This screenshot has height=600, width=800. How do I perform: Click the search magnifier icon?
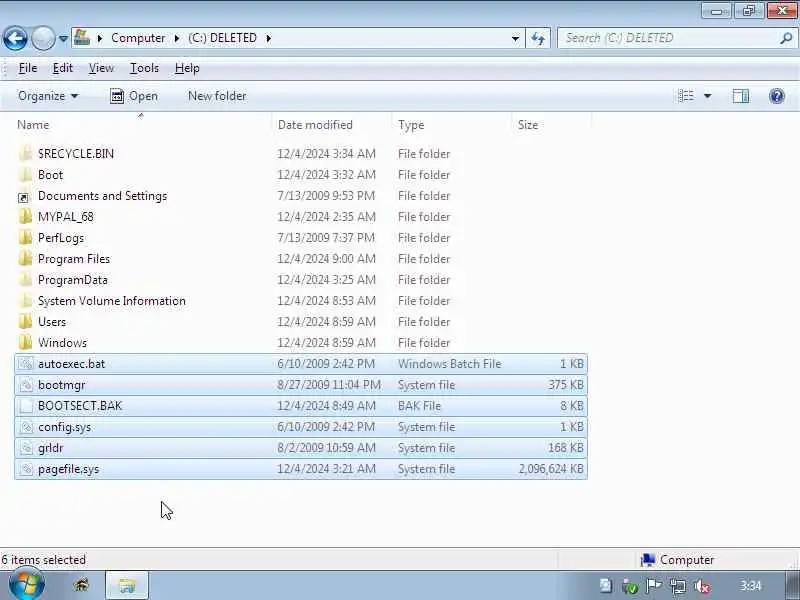click(x=786, y=38)
